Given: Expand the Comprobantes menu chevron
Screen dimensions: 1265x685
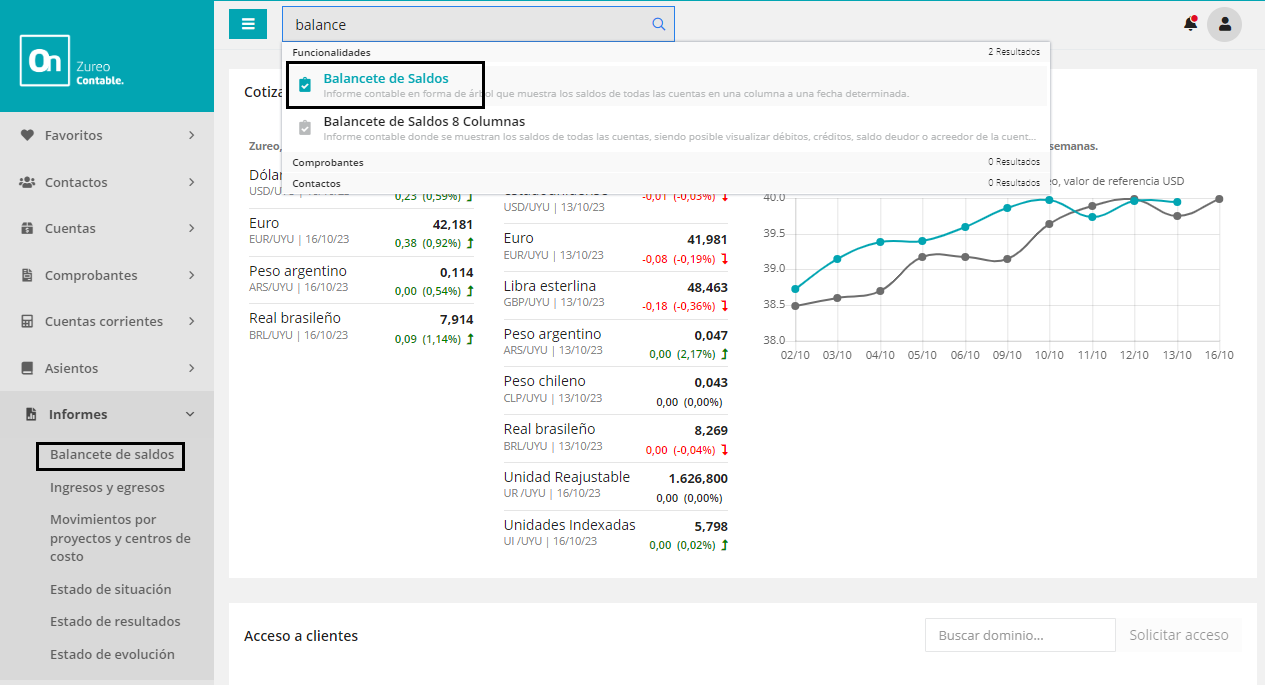Looking at the screenshot, I should point(191,275).
